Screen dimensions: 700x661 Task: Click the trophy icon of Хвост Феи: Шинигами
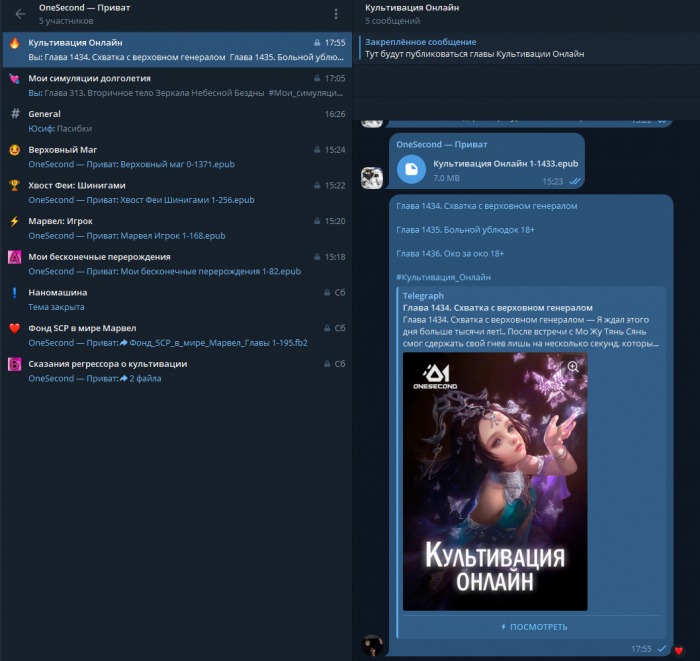(x=15, y=185)
